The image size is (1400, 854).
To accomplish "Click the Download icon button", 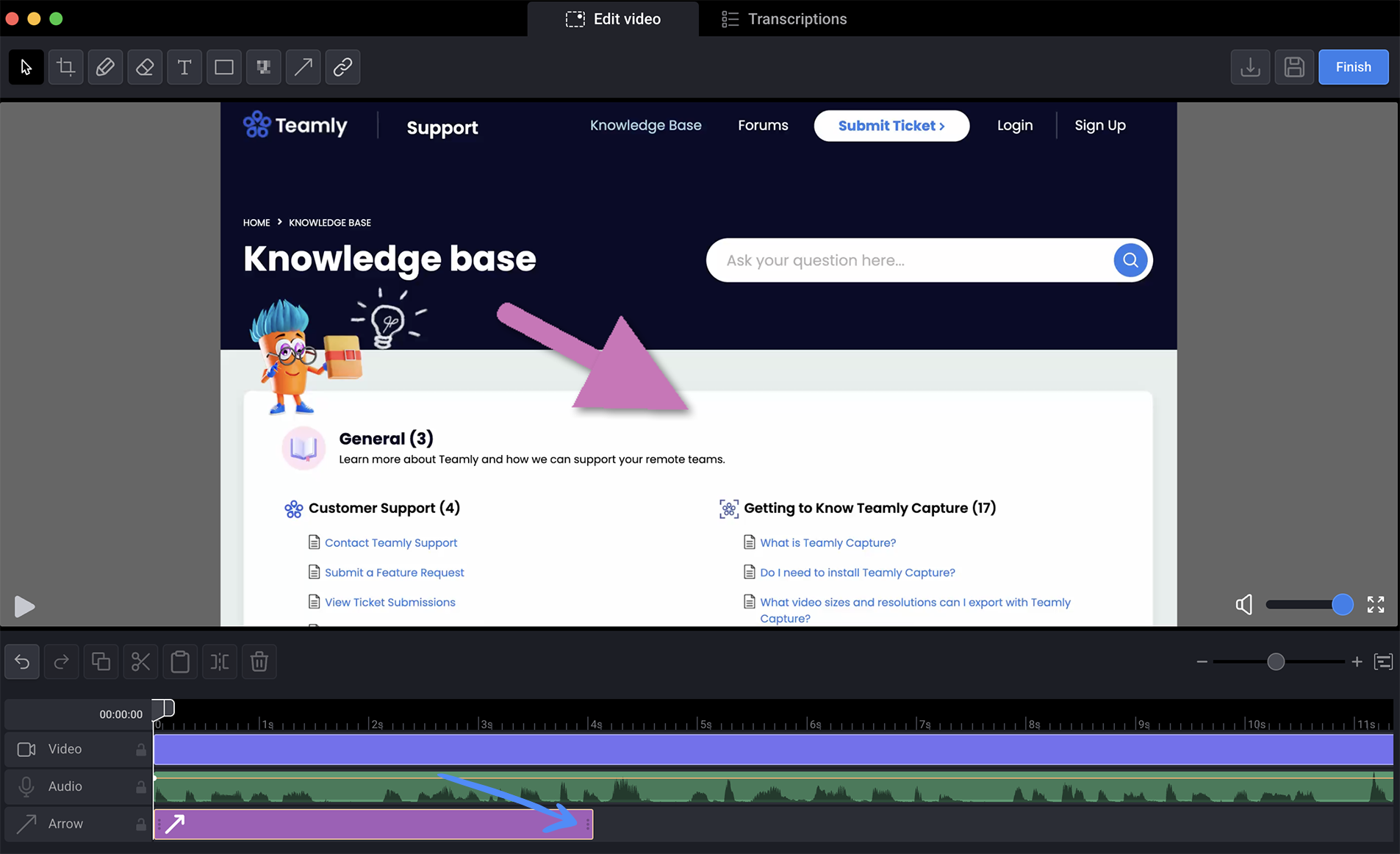I will tap(1250, 67).
